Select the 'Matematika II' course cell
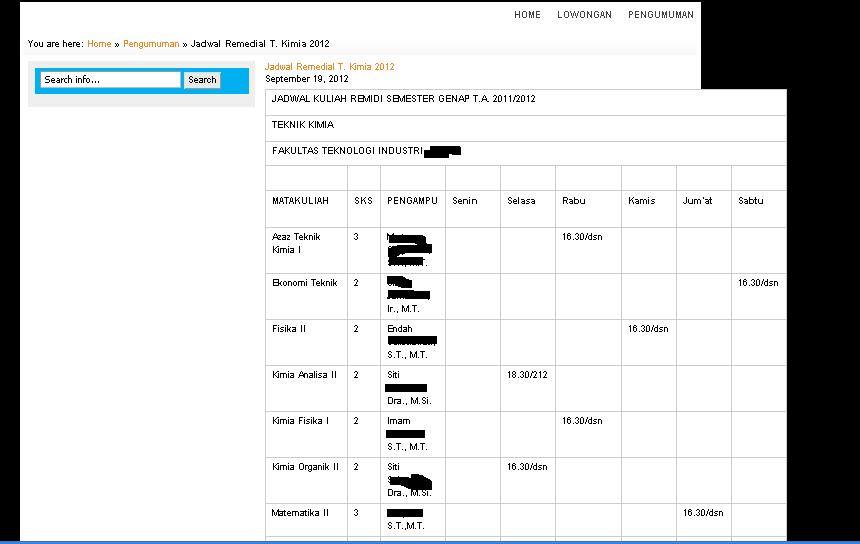The height and width of the screenshot is (544, 860). click(300, 513)
